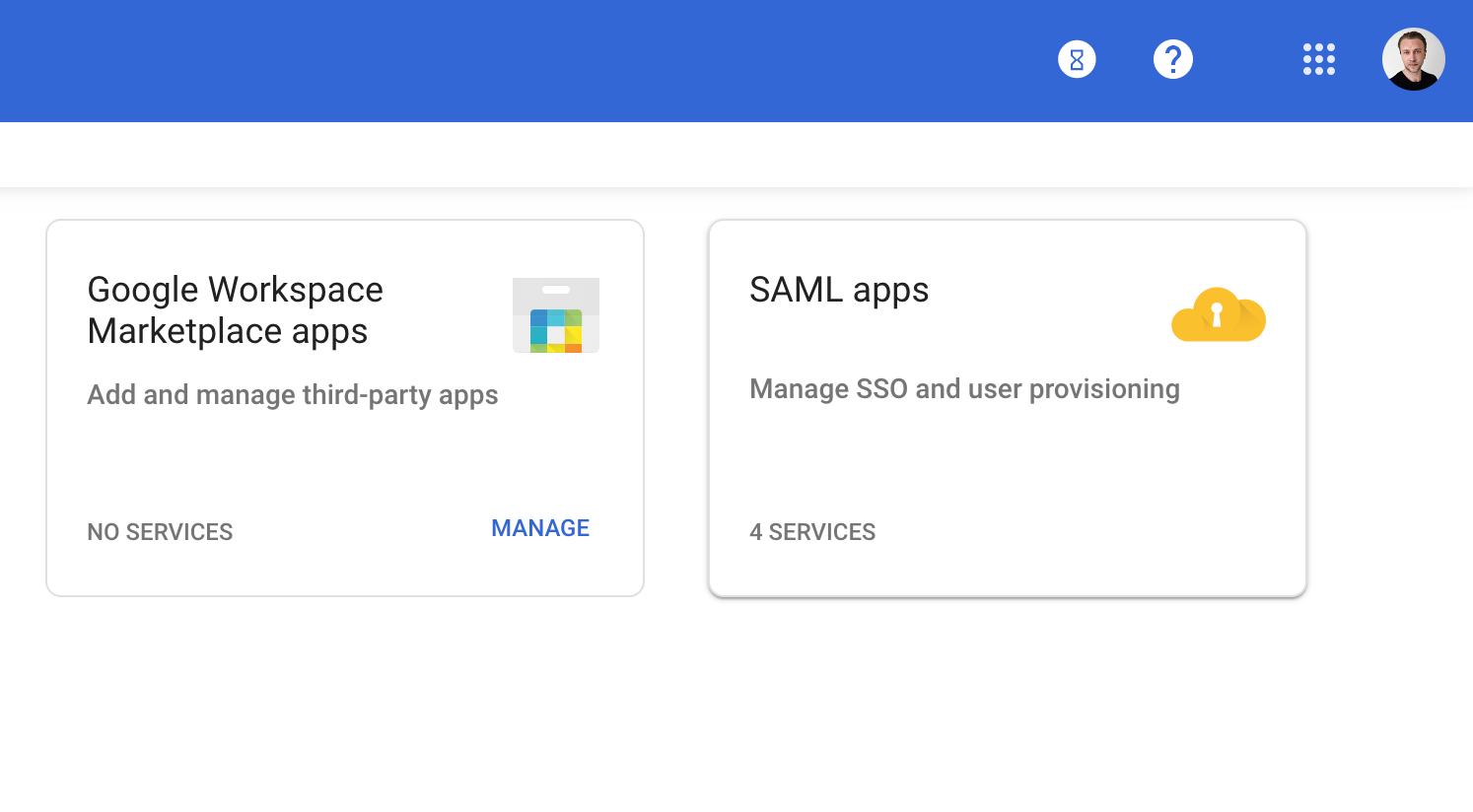Viewport: 1473px width, 812px height.
Task: Click the "NO SERVICES" label
Action: 160,532
